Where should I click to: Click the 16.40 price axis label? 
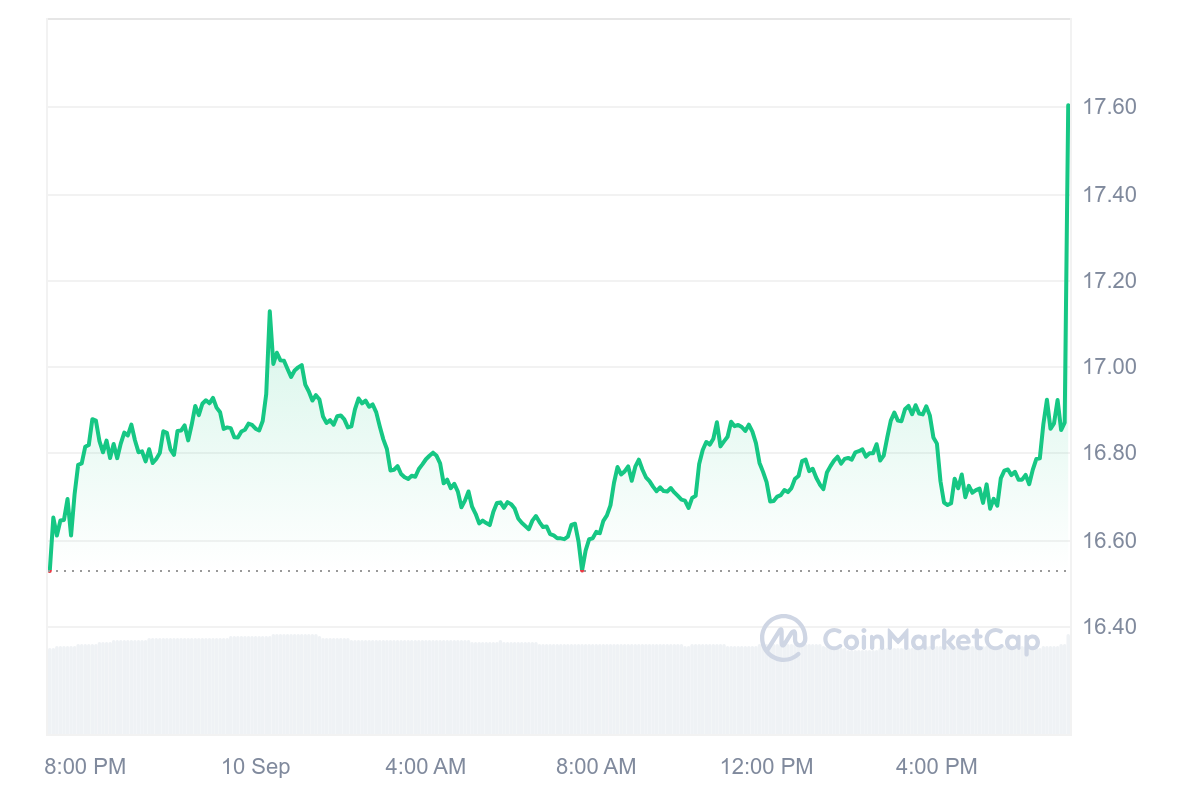point(1110,627)
